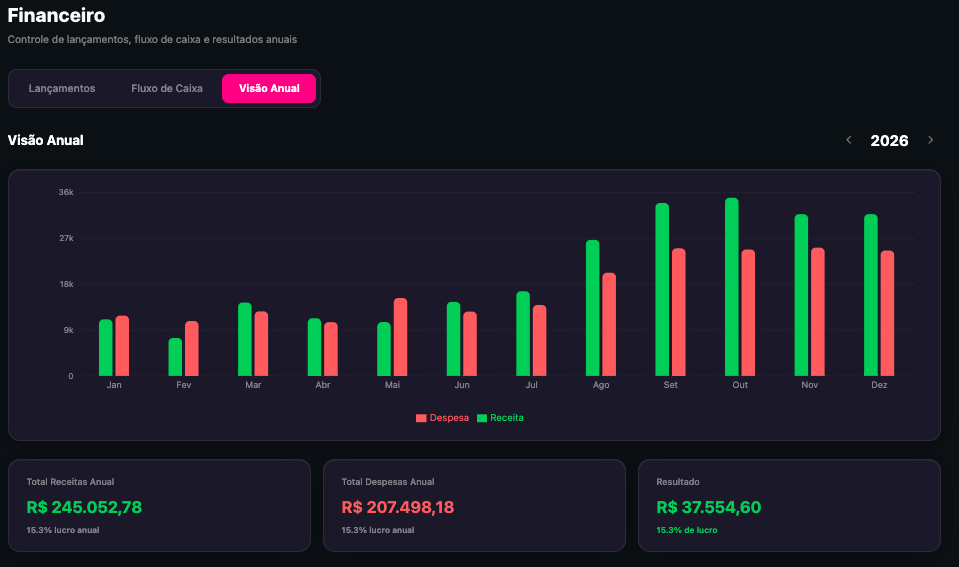Click the '15.3% de lucro' text
This screenshot has height=567, width=959.
(687, 530)
